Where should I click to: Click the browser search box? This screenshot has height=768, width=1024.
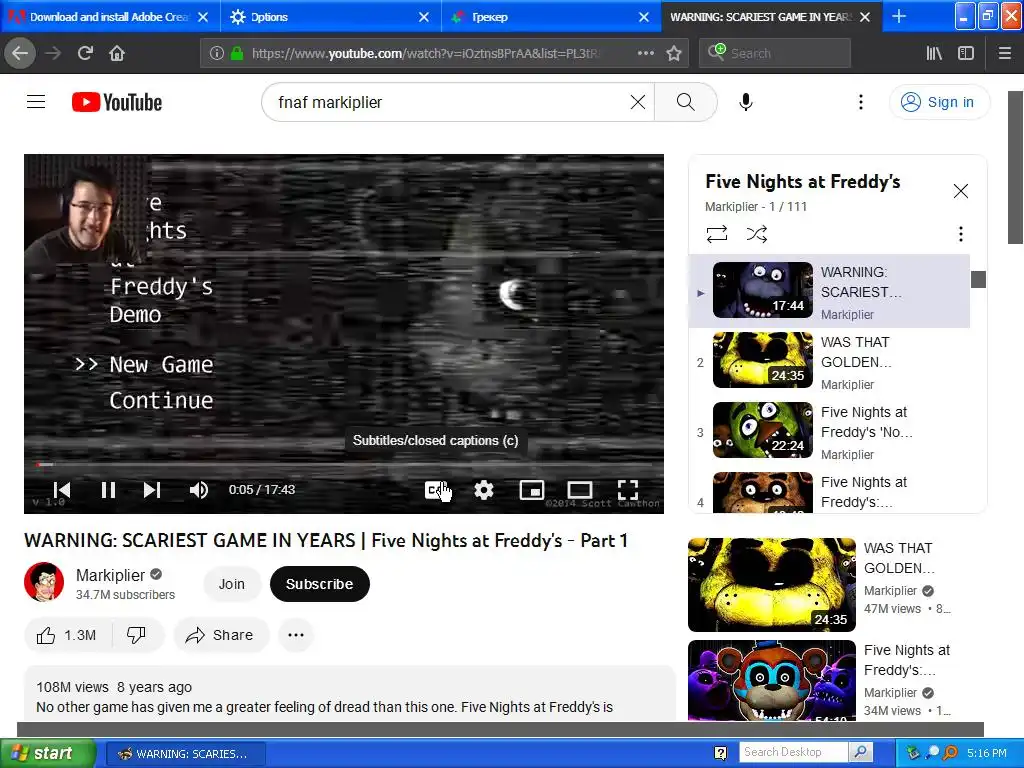(x=775, y=54)
